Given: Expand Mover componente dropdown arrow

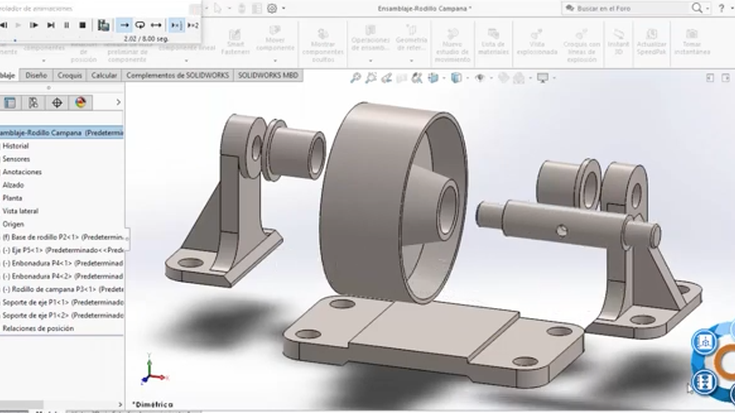Looking at the screenshot, I should pyautogui.click(x=275, y=60).
